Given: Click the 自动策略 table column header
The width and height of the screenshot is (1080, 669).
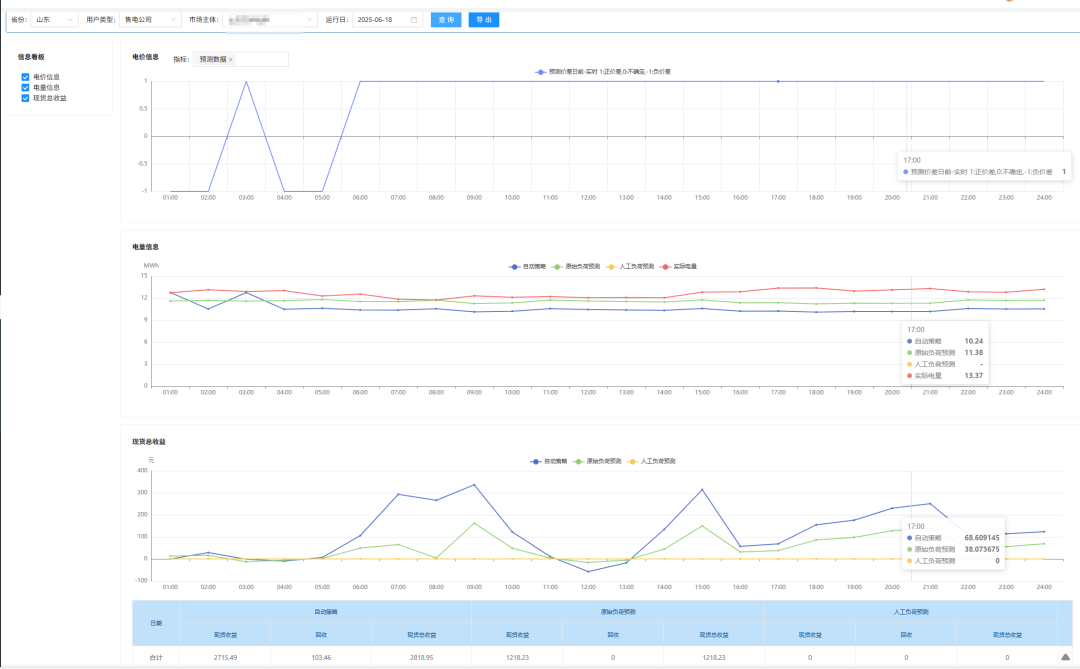Looking at the screenshot, I should pos(325,612).
